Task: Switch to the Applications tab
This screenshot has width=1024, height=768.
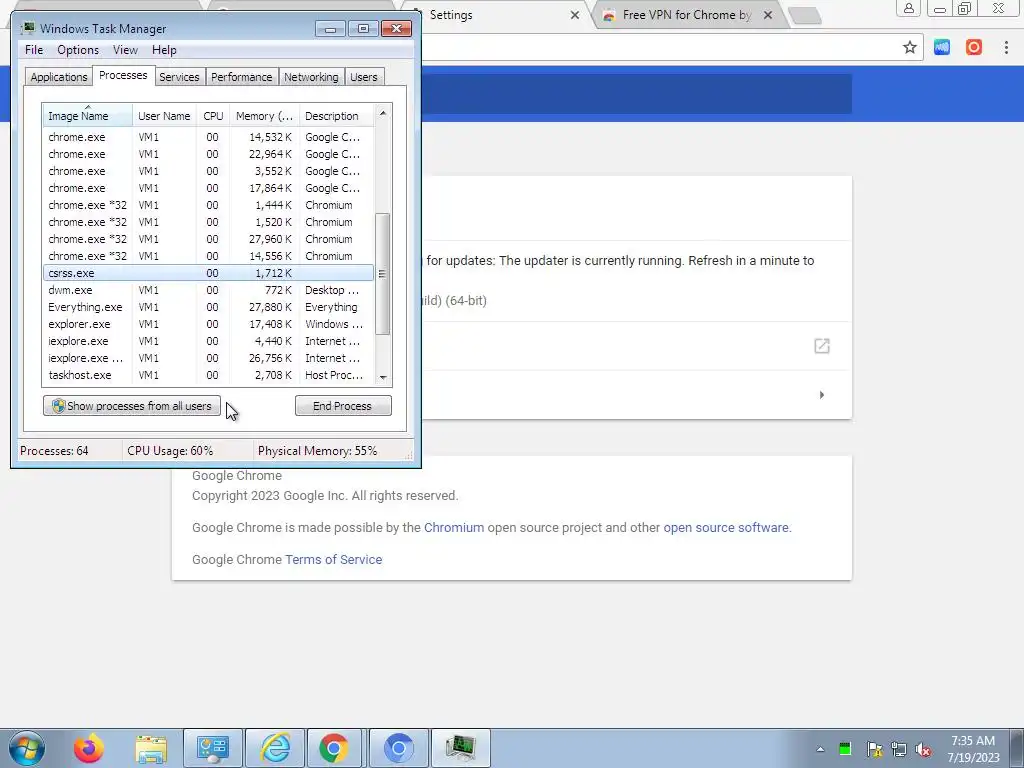Action: 59,77
